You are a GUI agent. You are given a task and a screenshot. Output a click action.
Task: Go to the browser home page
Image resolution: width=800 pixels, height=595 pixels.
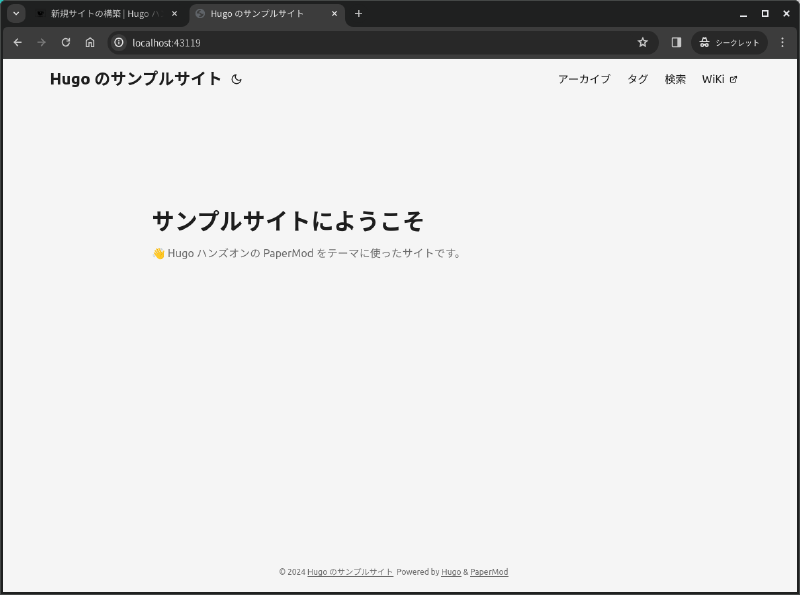click(90, 42)
